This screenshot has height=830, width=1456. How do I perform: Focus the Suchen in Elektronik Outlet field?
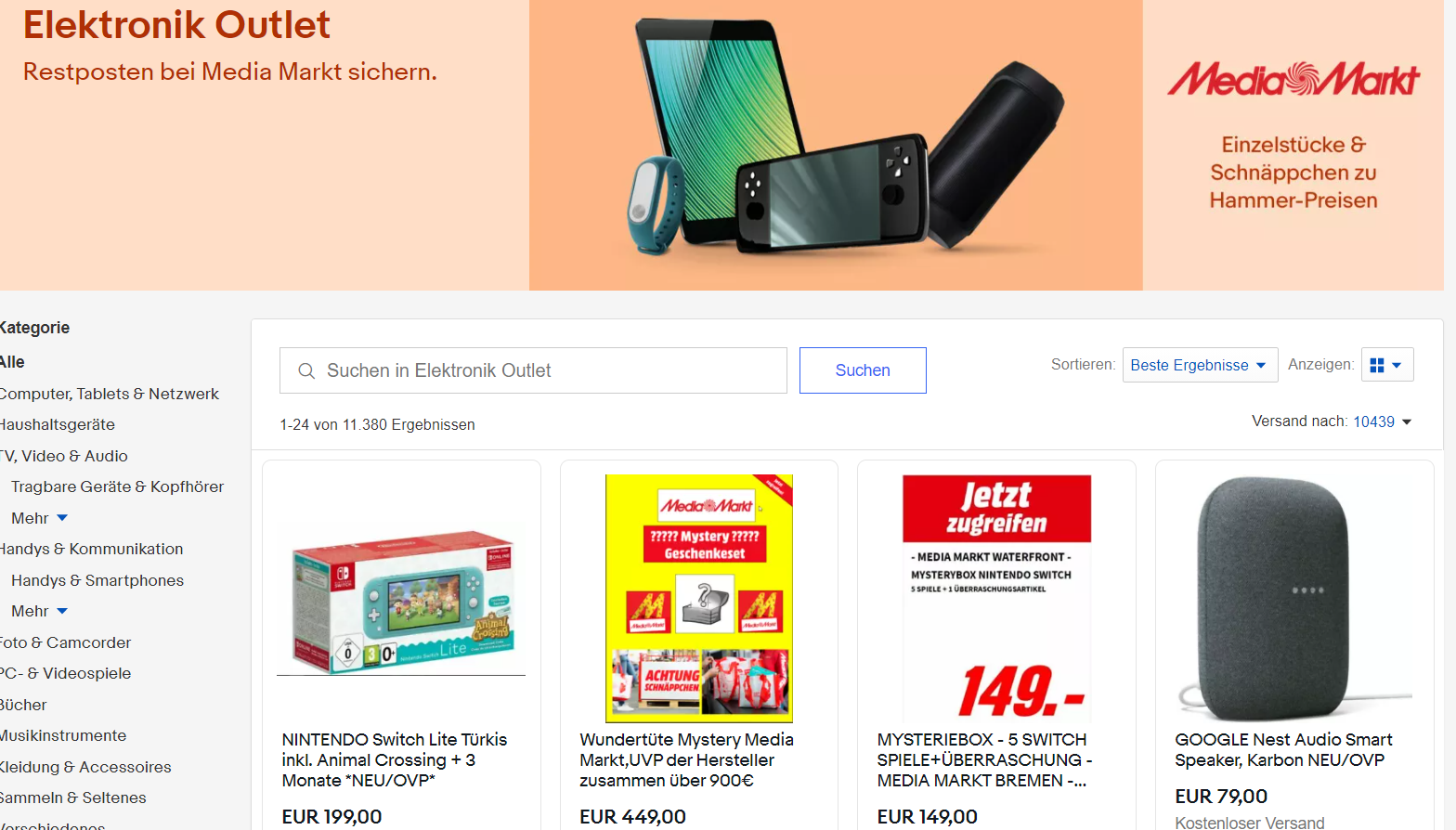533,370
